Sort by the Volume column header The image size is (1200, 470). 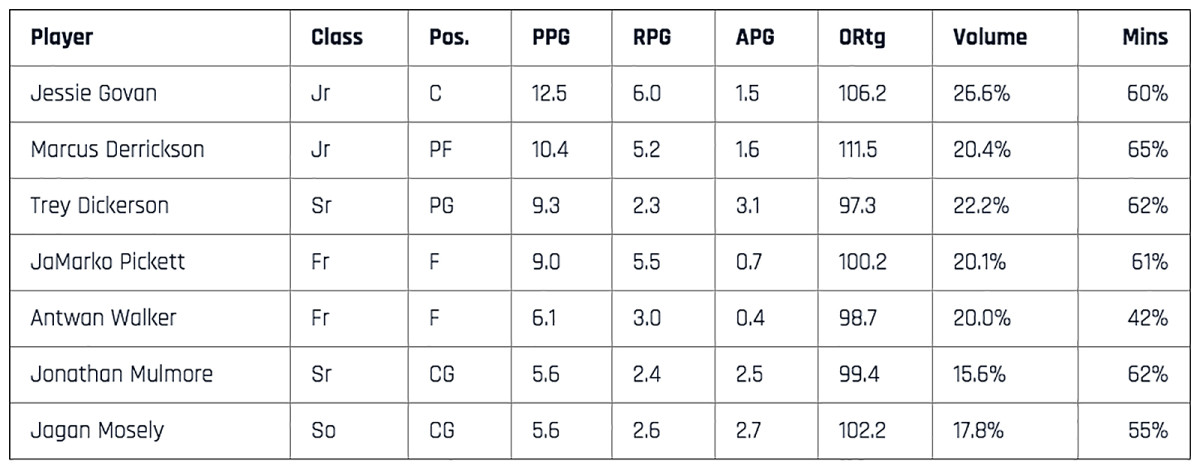tap(989, 38)
